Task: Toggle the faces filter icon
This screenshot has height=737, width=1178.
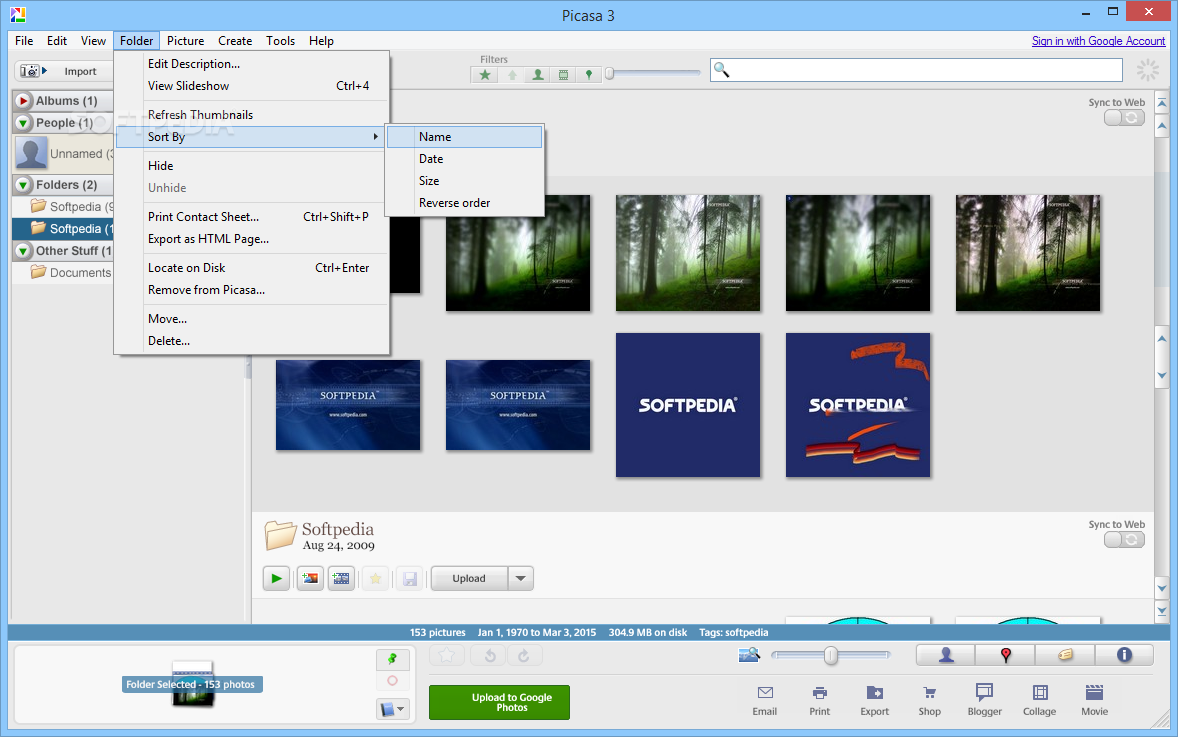Action: pyautogui.click(x=538, y=74)
